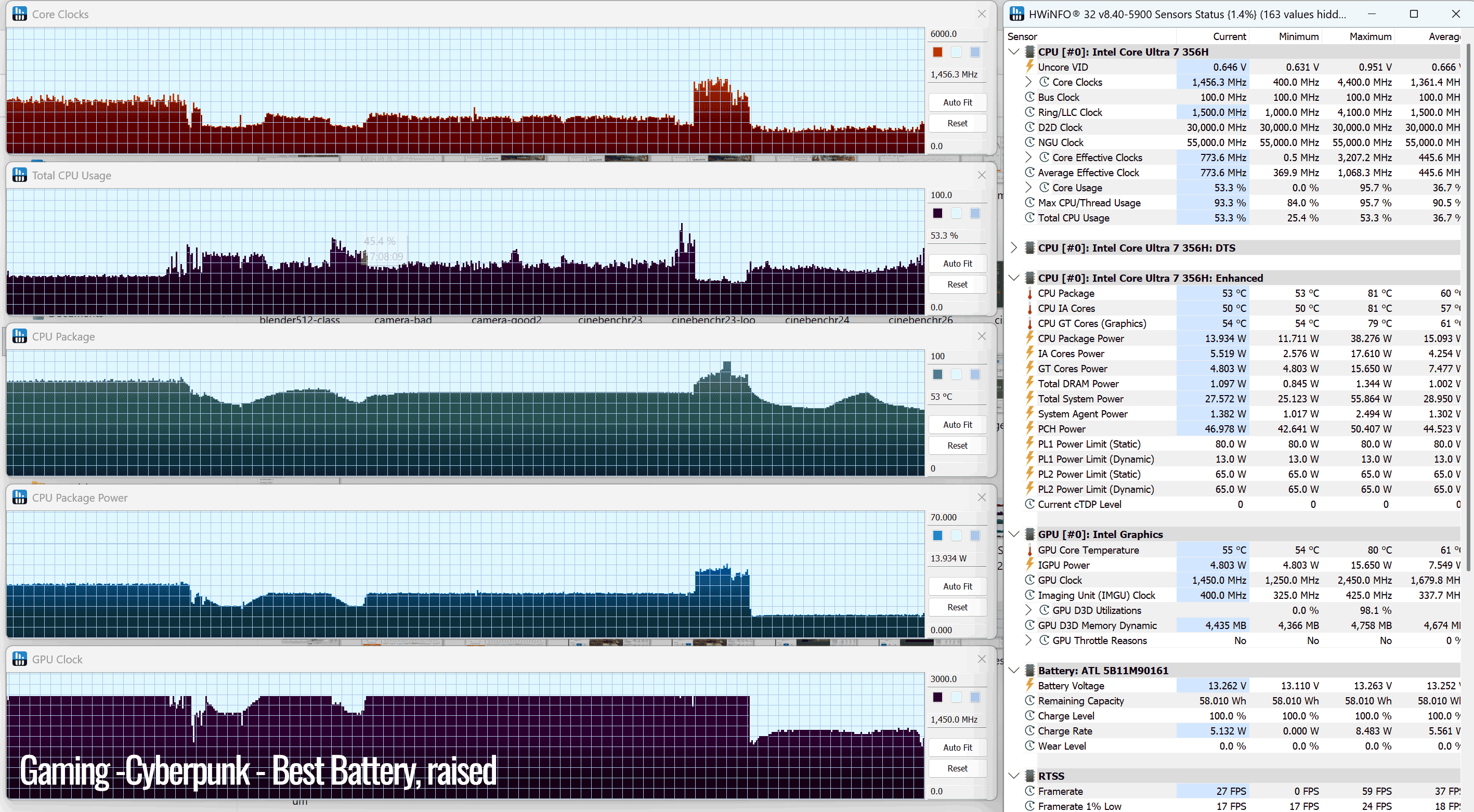
Task: Click Reset in the CPU Package graph
Action: [x=957, y=446]
